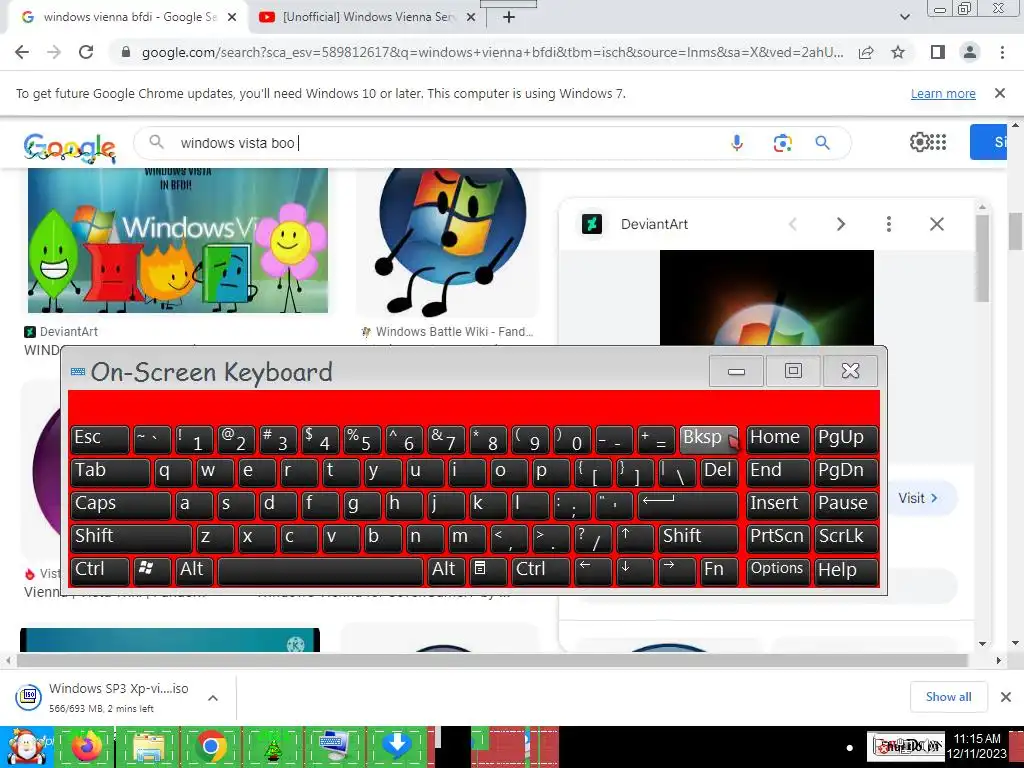The height and width of the screenshot is (768, 1024).
Task: Toggle left Alt key on keyboard
Action: [x=194, y=571]
